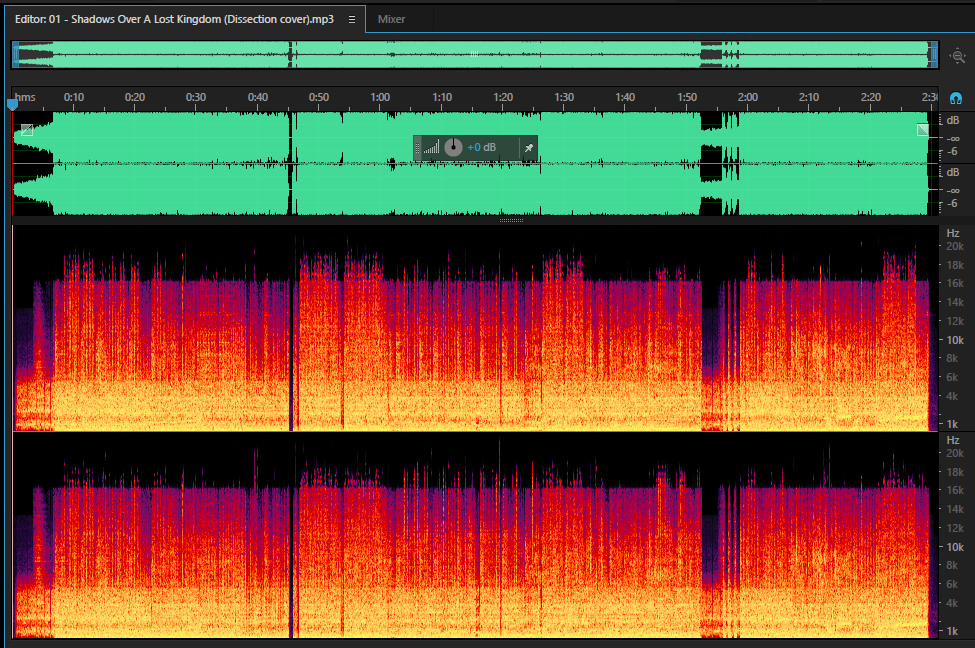Click the 2:20 mark on the time ruler
This screenshot has height=648, width=975.
pos(871,98)
